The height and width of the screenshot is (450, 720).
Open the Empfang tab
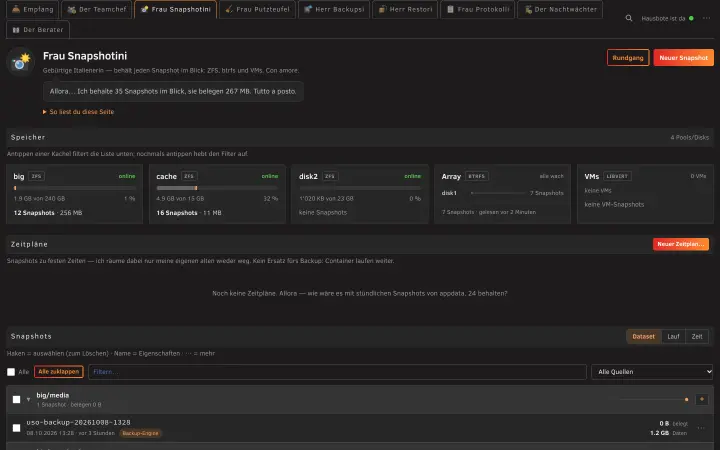(x=32, y=9)
